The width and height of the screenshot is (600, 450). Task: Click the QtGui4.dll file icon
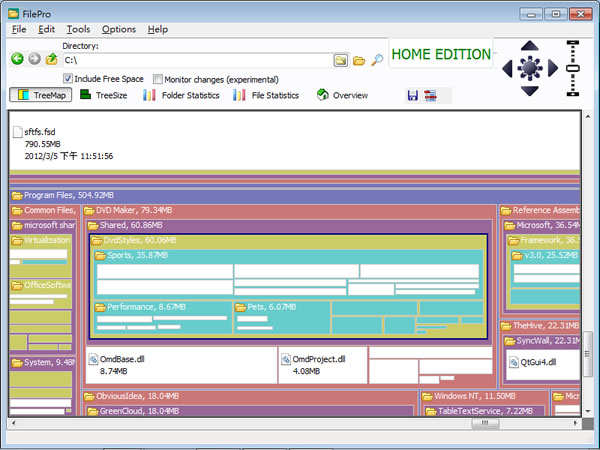[x=514, y=362]
